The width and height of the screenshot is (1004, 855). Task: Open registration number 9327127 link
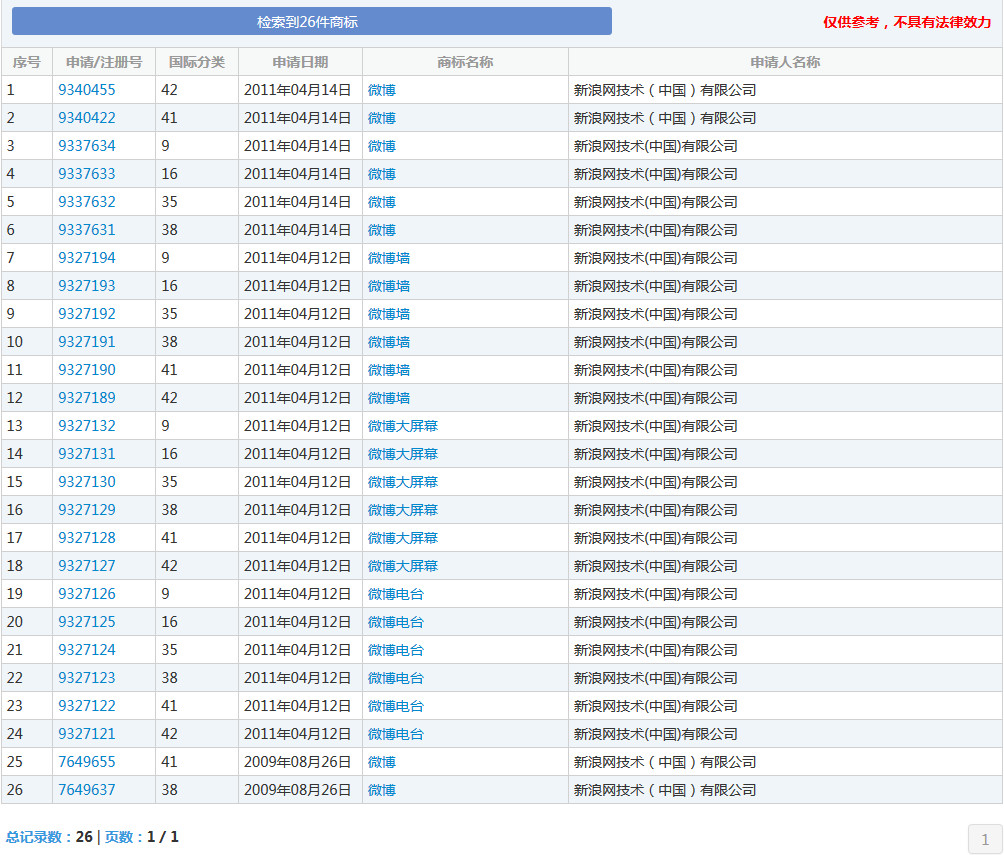[86, 566]
